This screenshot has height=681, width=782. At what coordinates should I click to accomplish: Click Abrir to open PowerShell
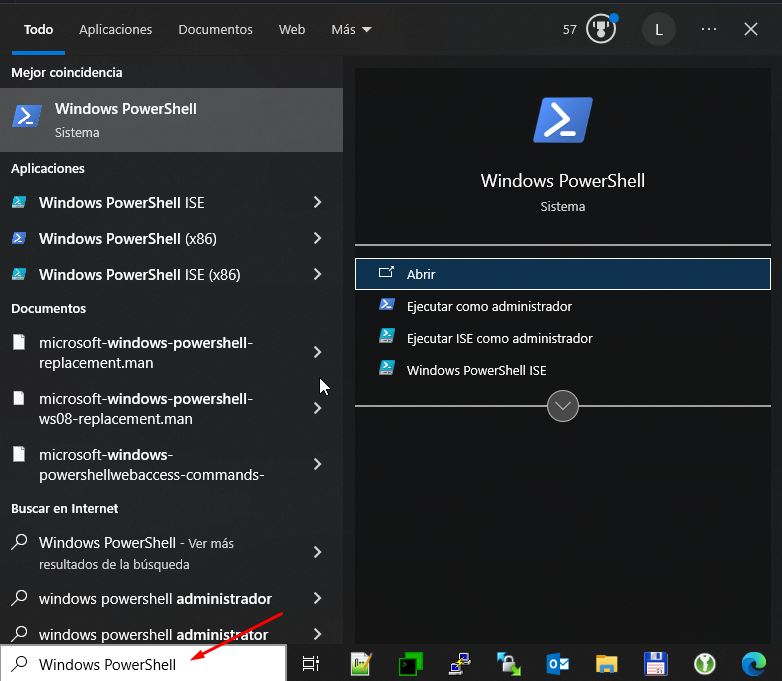pyautogui.click(x=563, y=274)
